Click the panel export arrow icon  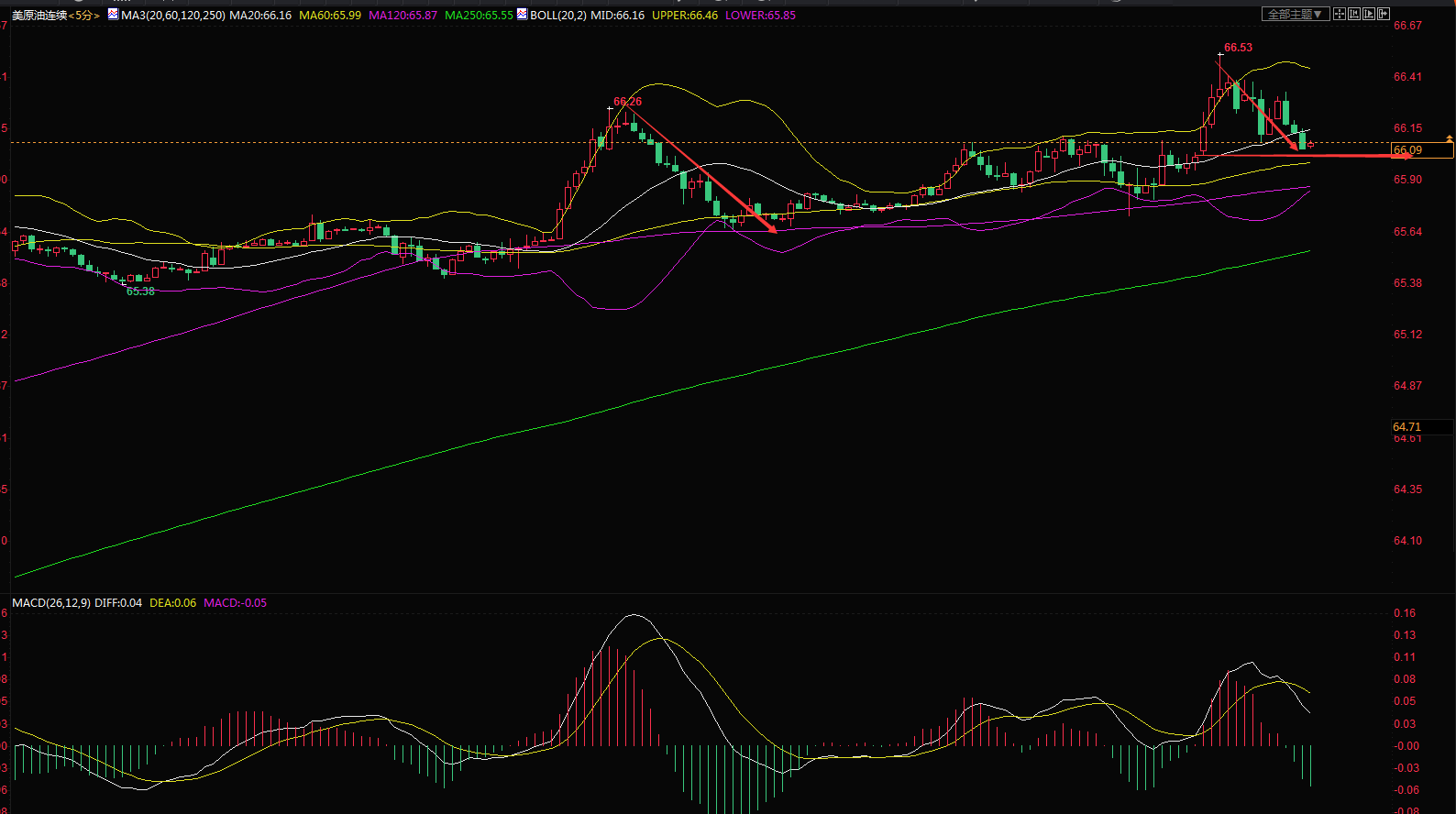[x=1384, y=14]
